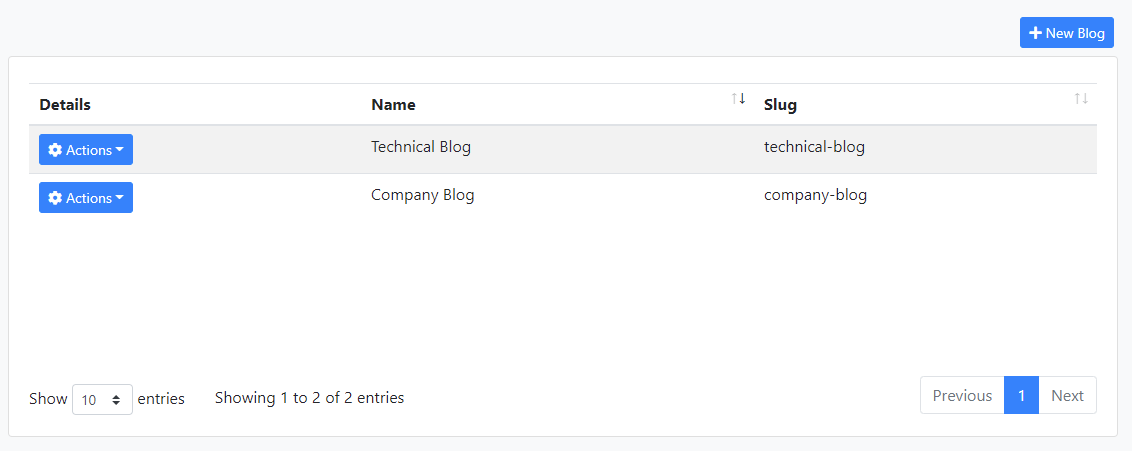1132x451 pixels.
Task: Select the Technical Blog name cell
Action: (x=421, y=147)
